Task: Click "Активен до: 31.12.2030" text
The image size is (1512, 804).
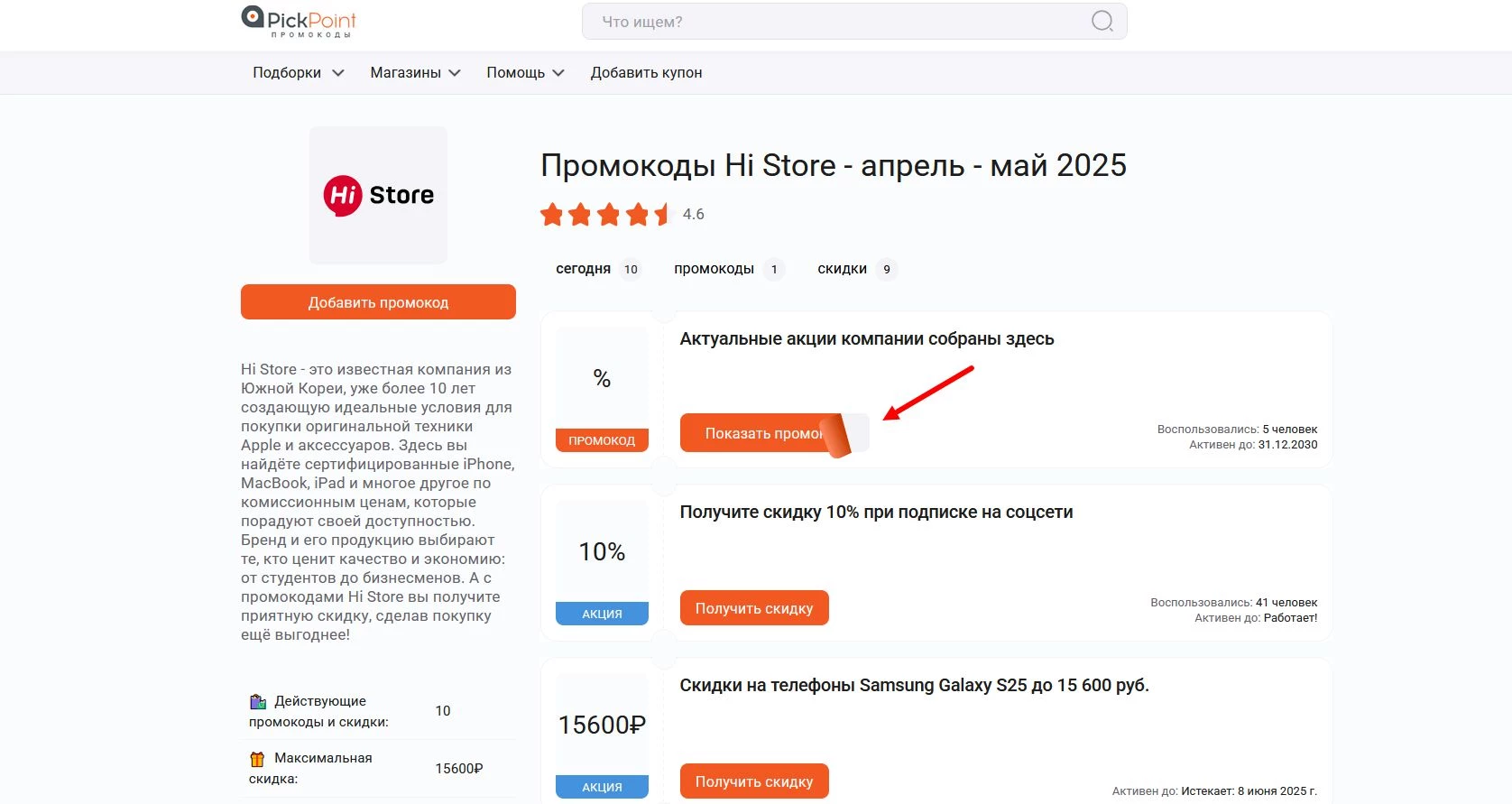Action: pos(1253,445)
